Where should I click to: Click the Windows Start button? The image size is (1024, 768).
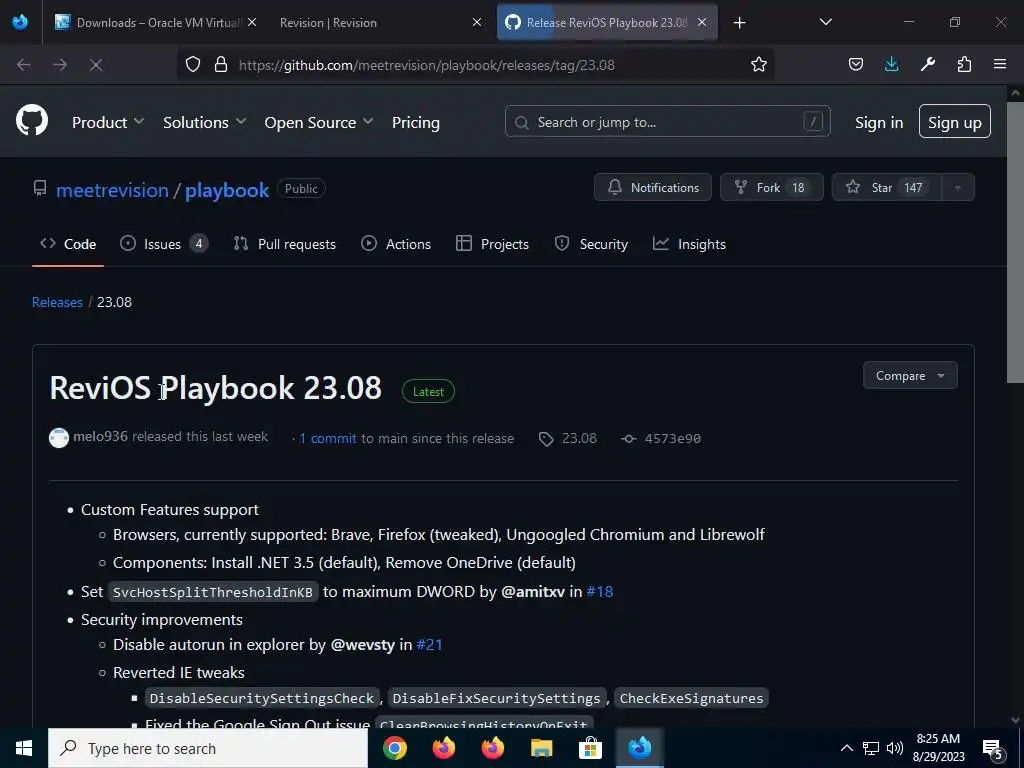[x=24, y=748]
